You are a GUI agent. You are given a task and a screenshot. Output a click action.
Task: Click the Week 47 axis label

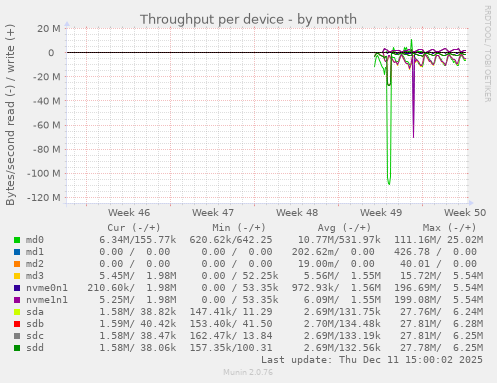click(213, 213)
